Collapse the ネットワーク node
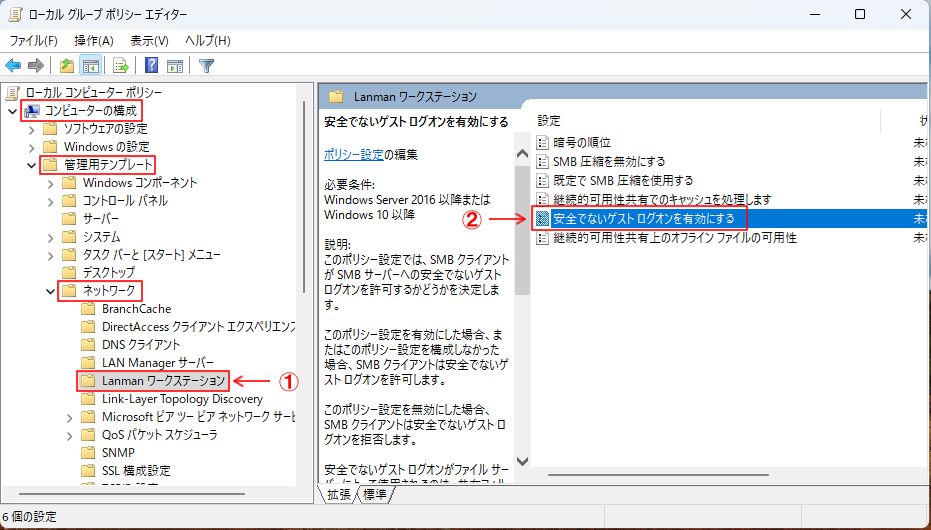 pyautogui.click(x=50, y=291)
